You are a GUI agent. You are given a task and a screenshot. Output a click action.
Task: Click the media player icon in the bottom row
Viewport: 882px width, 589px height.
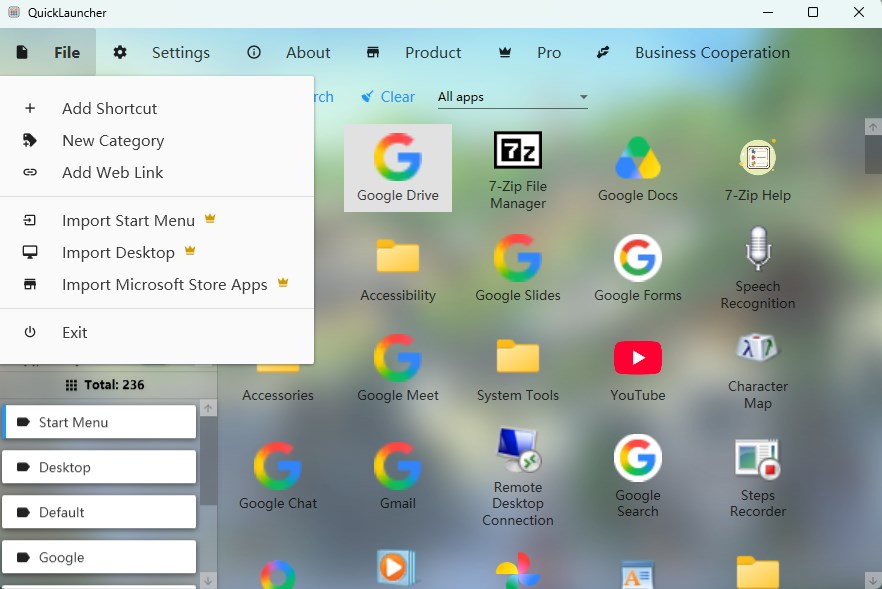(x=398, y=568)
